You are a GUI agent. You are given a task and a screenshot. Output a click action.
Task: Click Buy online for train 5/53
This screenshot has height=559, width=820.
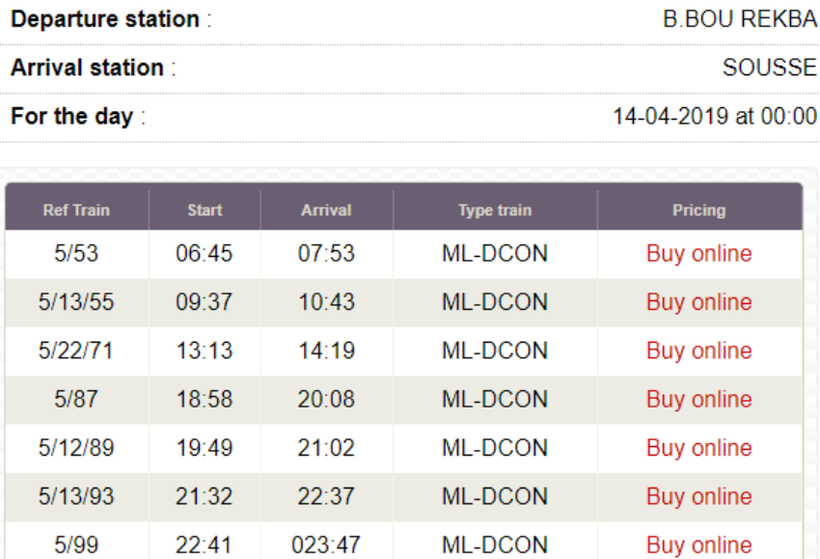pos(699,254)
